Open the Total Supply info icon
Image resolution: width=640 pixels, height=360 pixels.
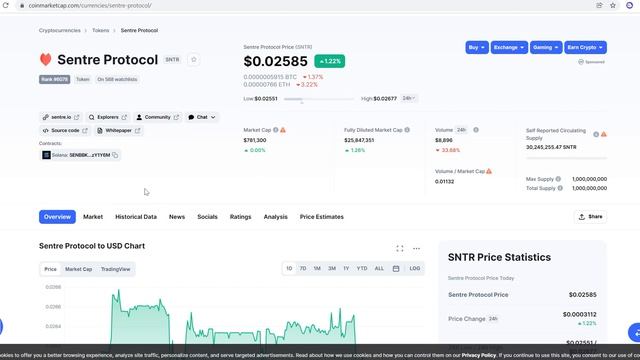click(x=560, y=188)
